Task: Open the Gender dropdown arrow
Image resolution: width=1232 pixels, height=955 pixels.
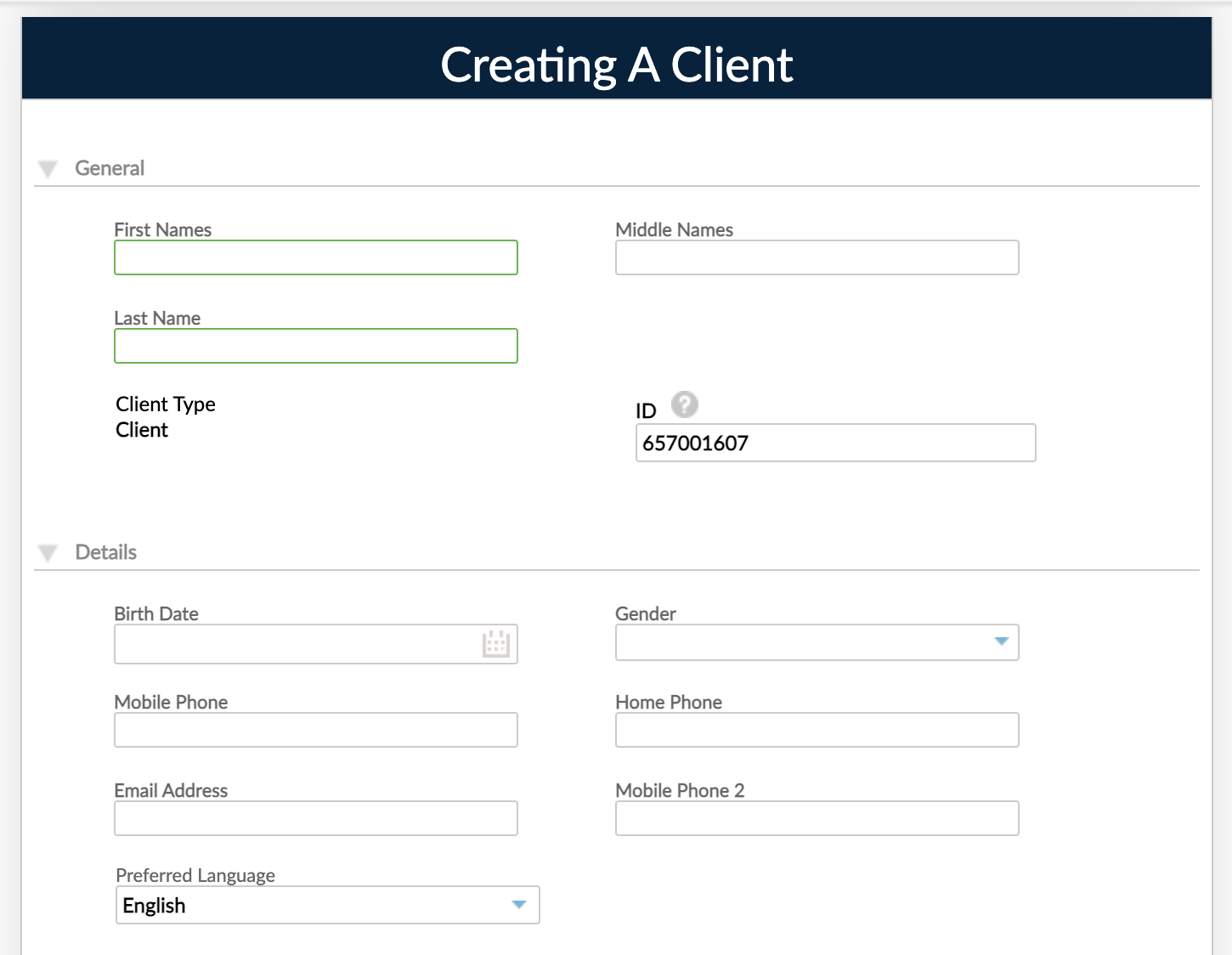Action: (1001, 643)
